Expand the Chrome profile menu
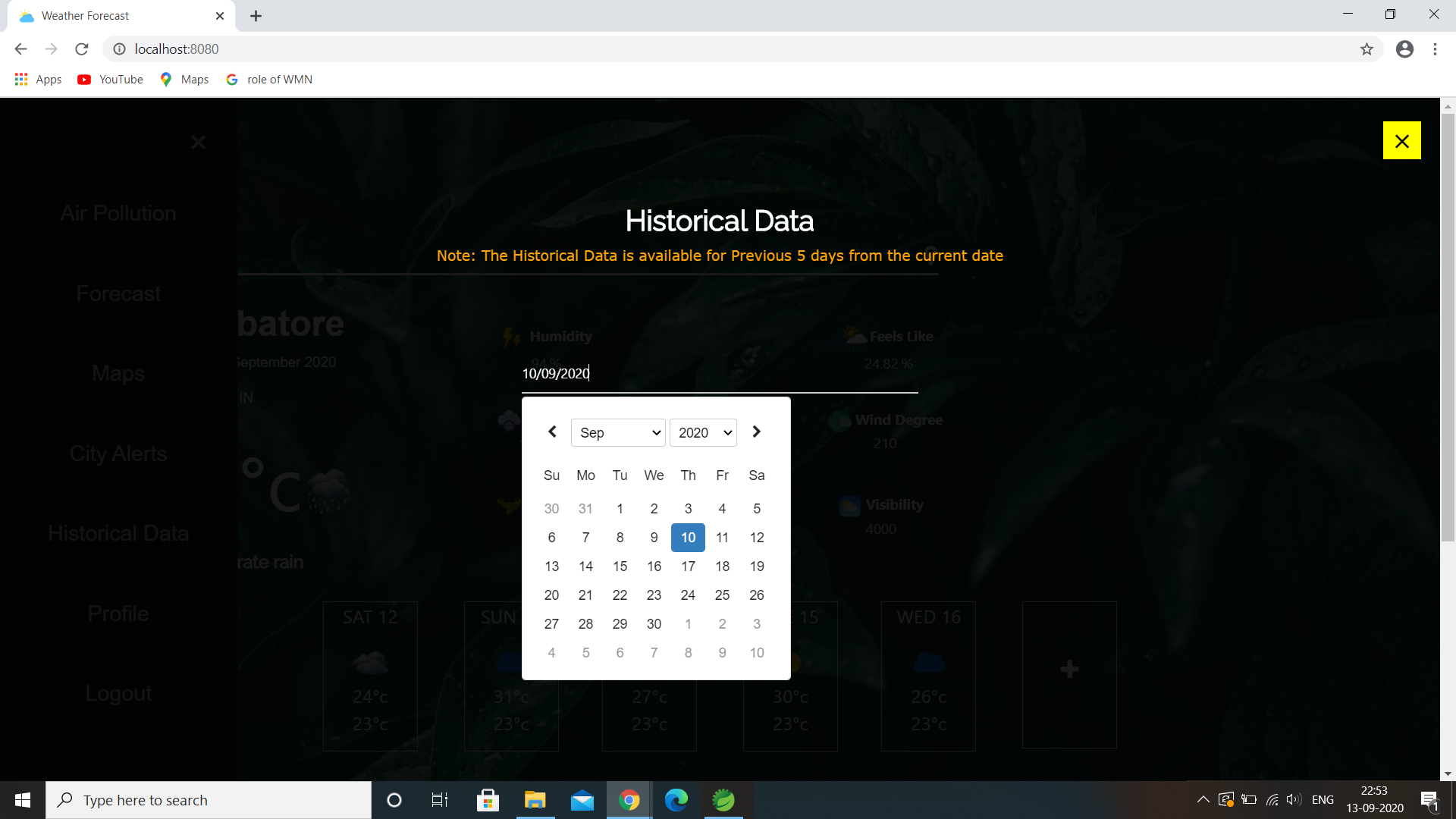 point(1404,49)
